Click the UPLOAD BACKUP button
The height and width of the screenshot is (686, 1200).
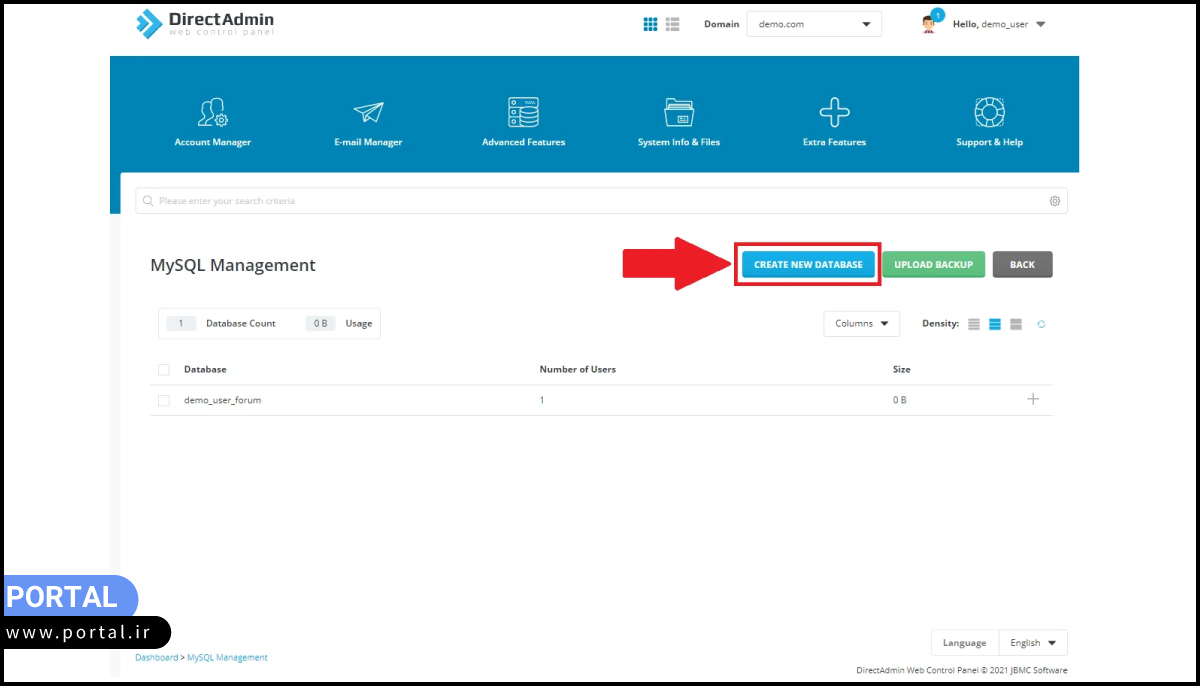click(x=933, y=264)
